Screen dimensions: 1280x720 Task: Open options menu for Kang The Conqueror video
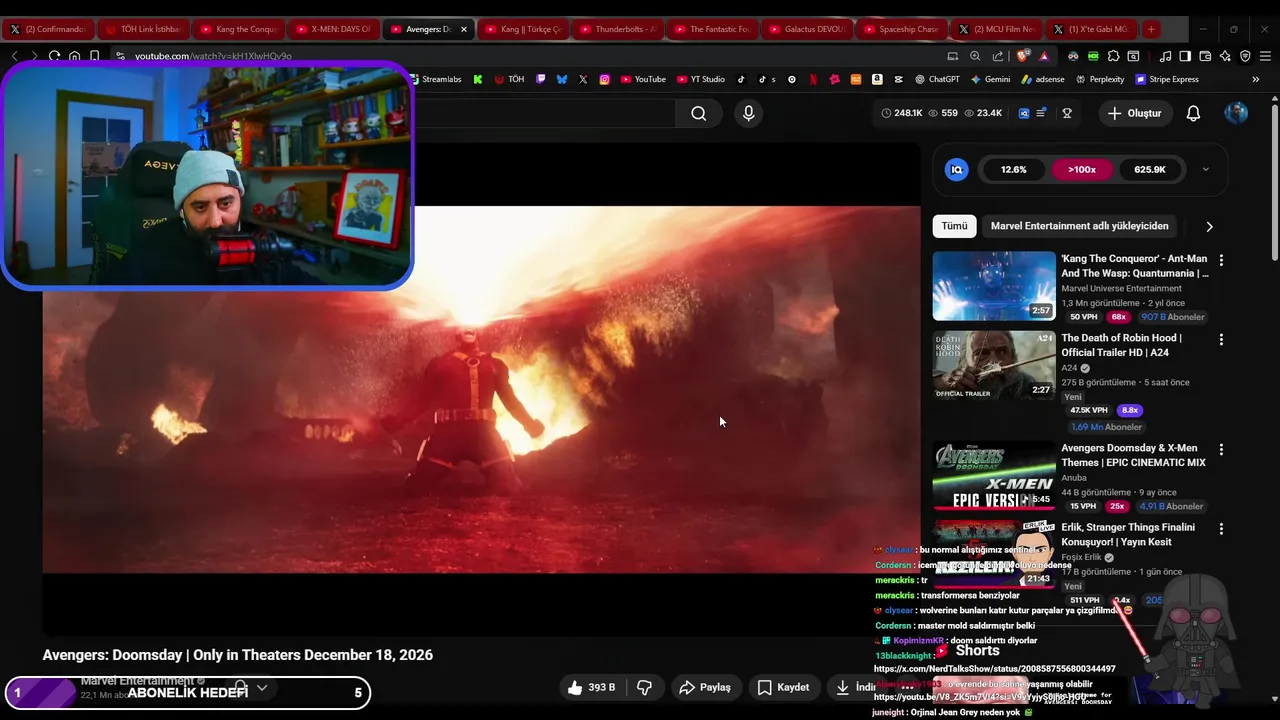pyautogui.click(x=1221, y=260)
